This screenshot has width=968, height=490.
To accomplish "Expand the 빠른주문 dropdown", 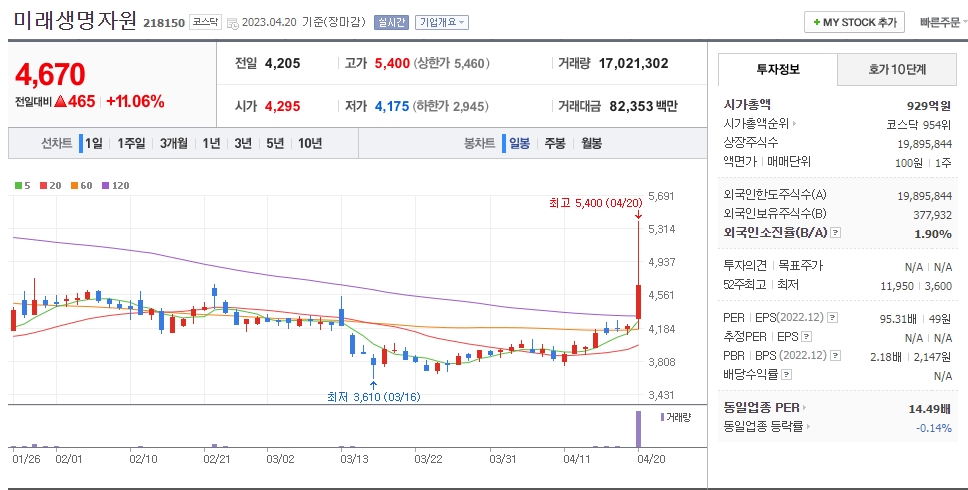I will coord(943,22).
